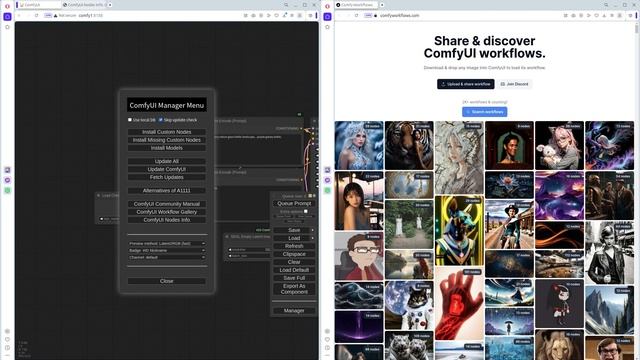Toggle the Extra options checkbox
The image size is (640, 360).
pyautogui.click(x=305, y=211)
